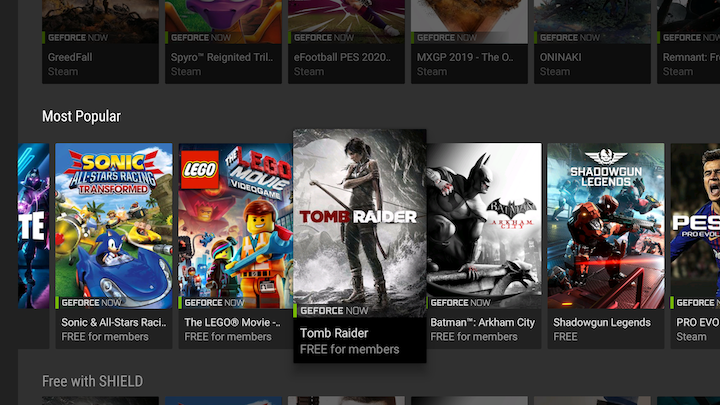Open the Fortnite cover at row start
Image resolution: width=720 pixels, height=405 pixels.
pos(34,226)
